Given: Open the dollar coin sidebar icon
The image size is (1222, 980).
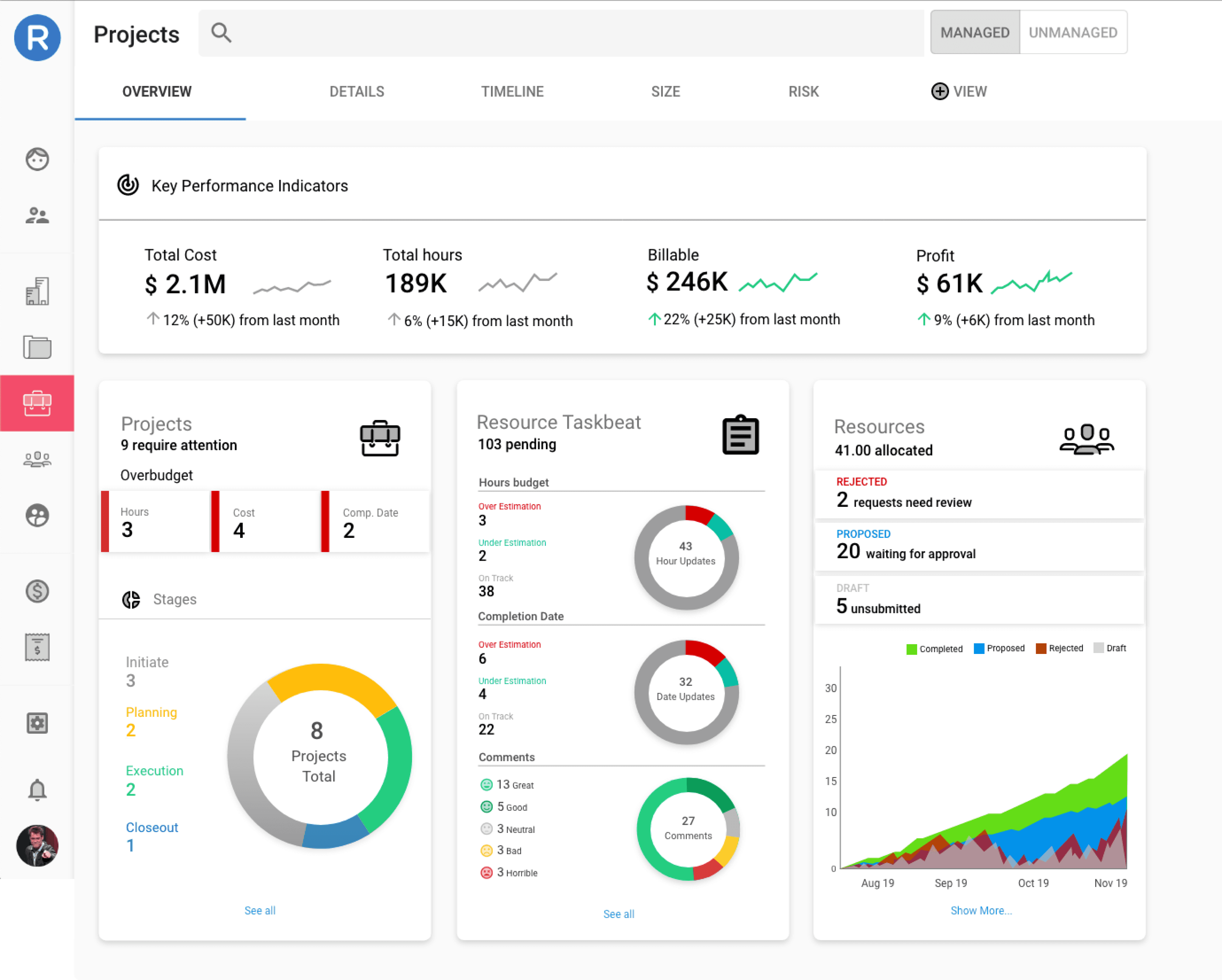Looking at the screenshot, I should pyautogui.click(x=37, y=591).
